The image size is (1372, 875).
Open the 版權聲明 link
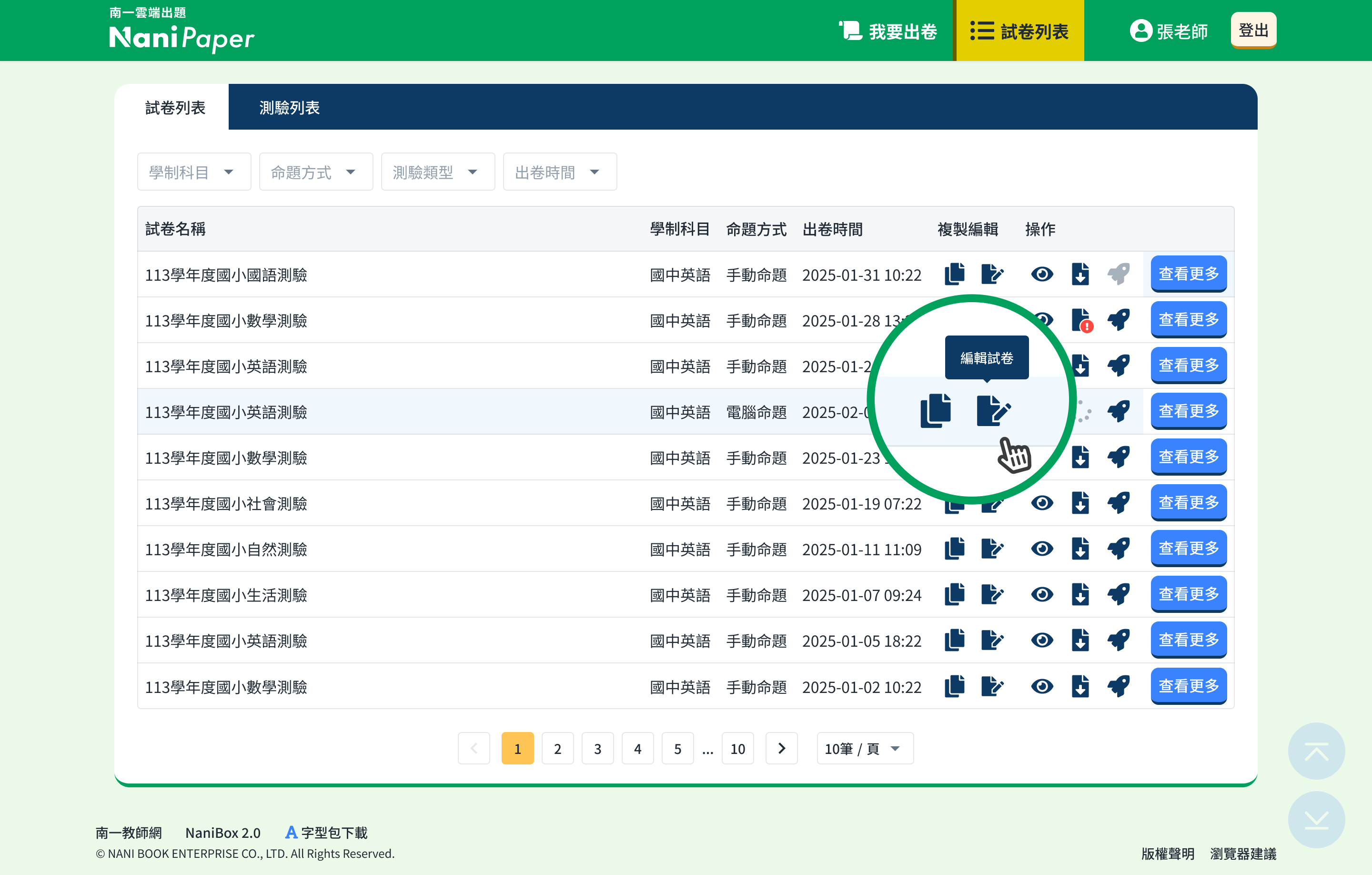(1168, 854)
